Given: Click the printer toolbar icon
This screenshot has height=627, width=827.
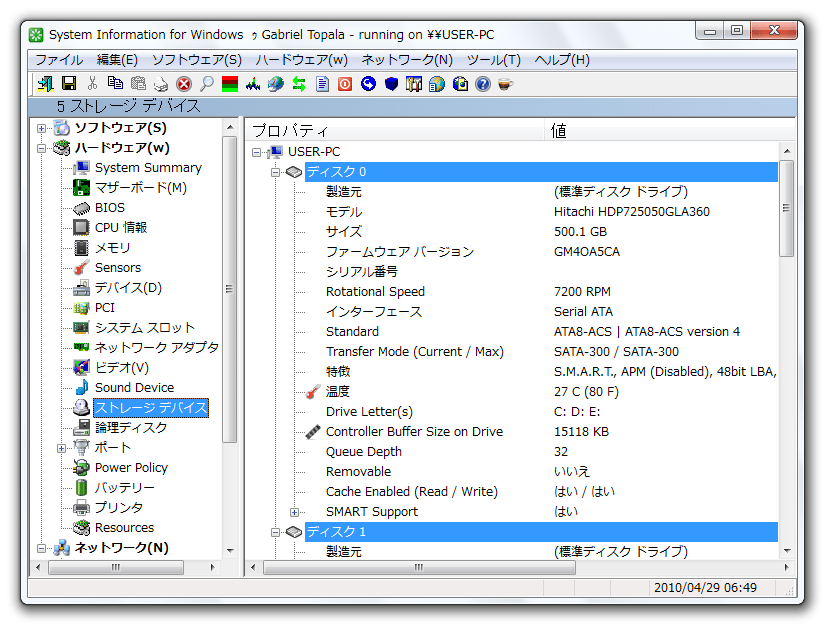Looking at the screenshot, I should tap(161, 84).
